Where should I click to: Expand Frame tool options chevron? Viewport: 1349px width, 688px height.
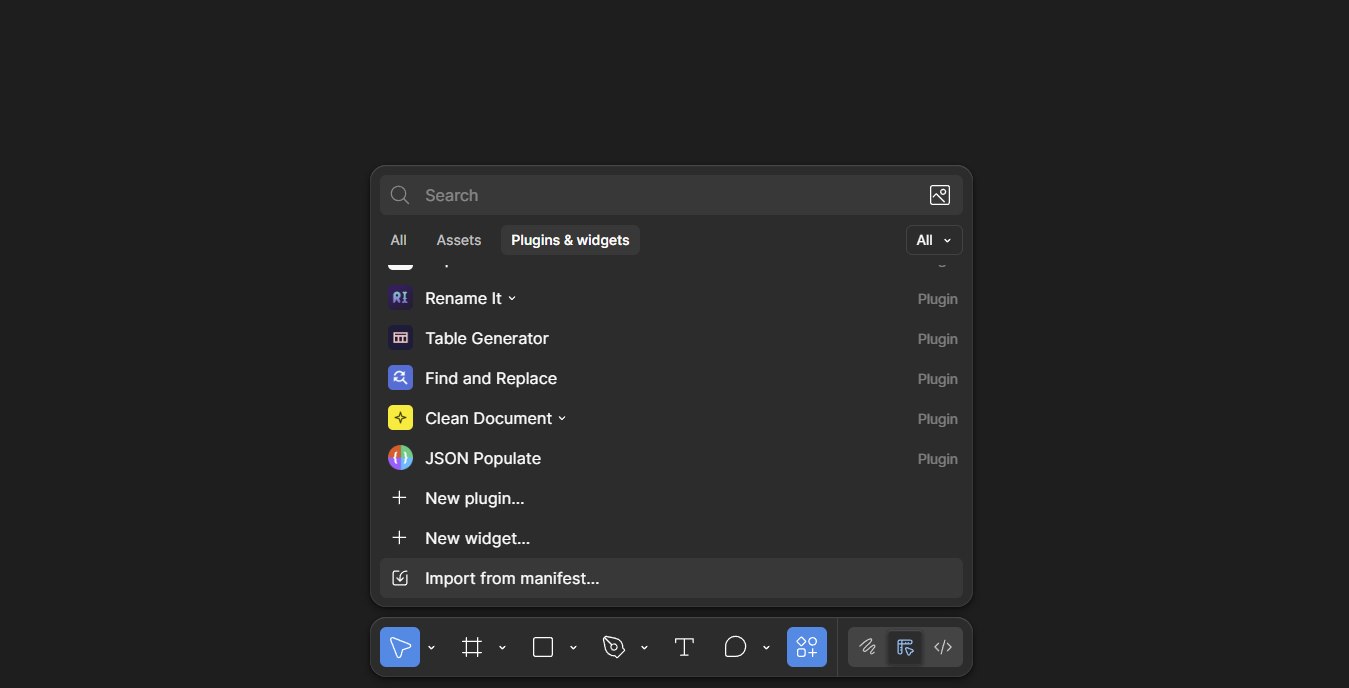click(502, 648)
